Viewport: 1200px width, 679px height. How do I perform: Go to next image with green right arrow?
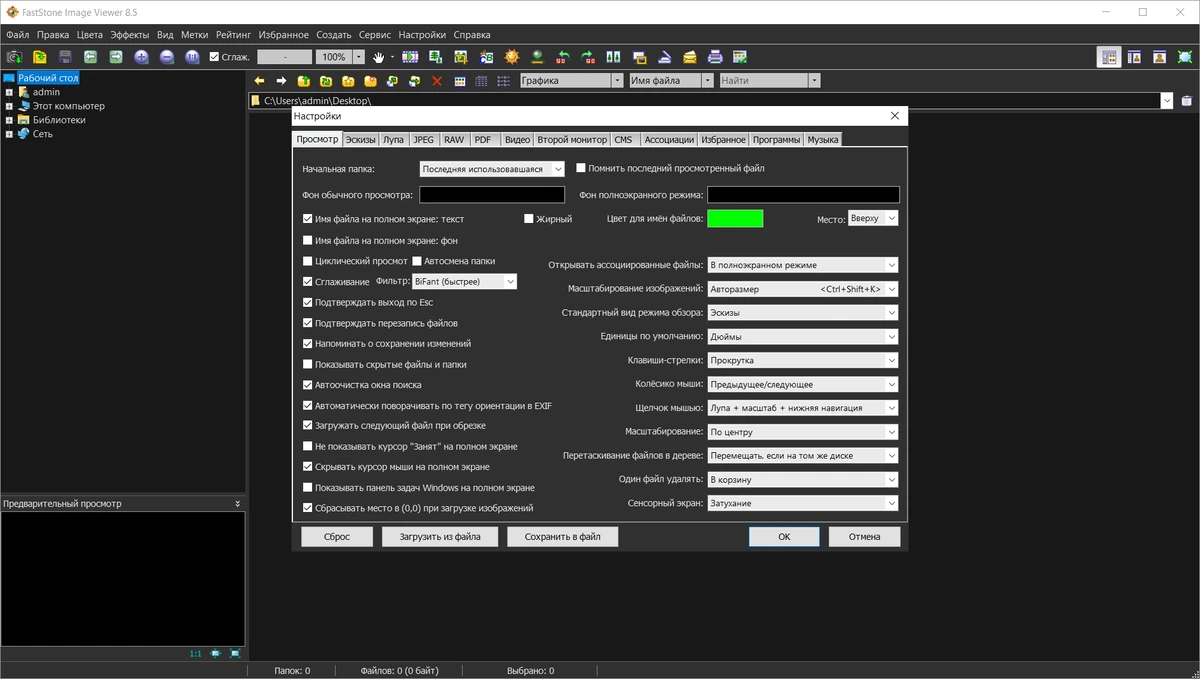point(116,57)
